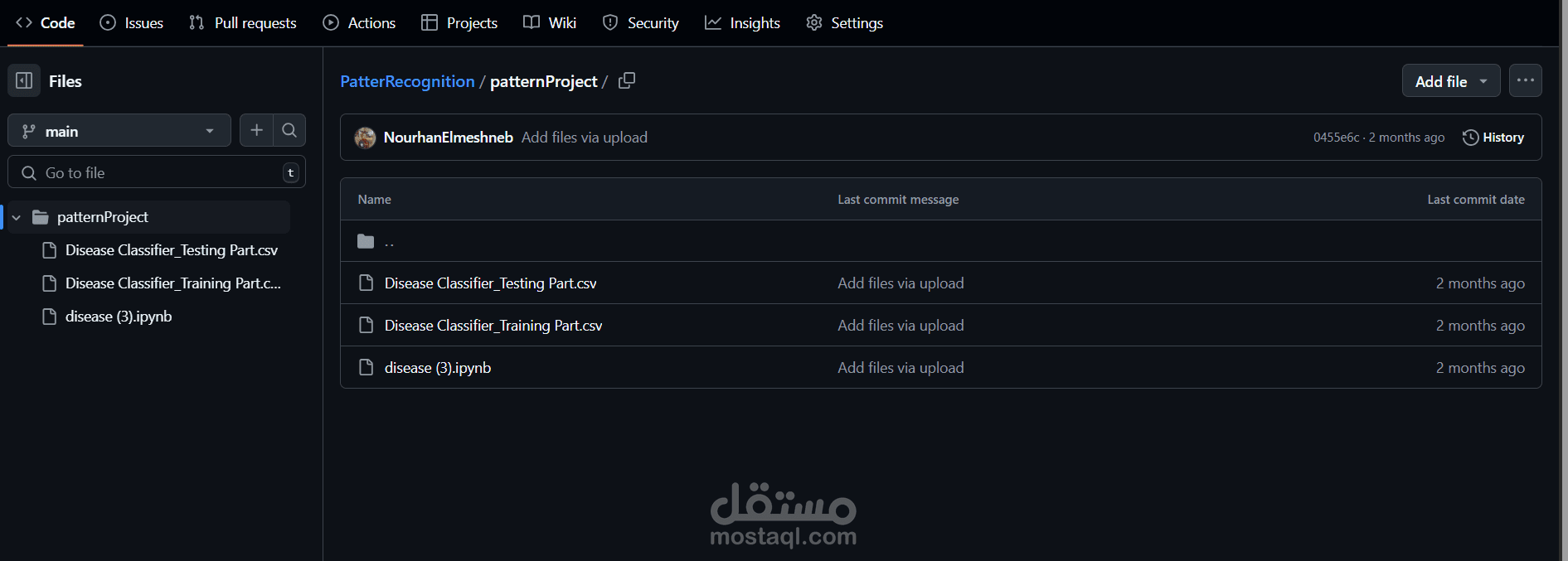Click the 2 months ago date for Testing Part.csv
The width and height of the screenshot is (1568, 561).
1480,283
